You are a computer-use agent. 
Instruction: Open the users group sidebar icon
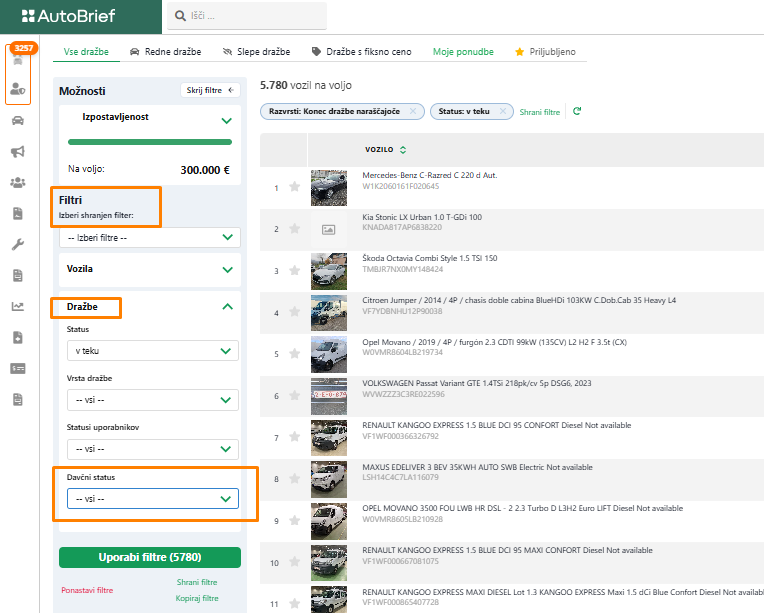tap(18, 182)
